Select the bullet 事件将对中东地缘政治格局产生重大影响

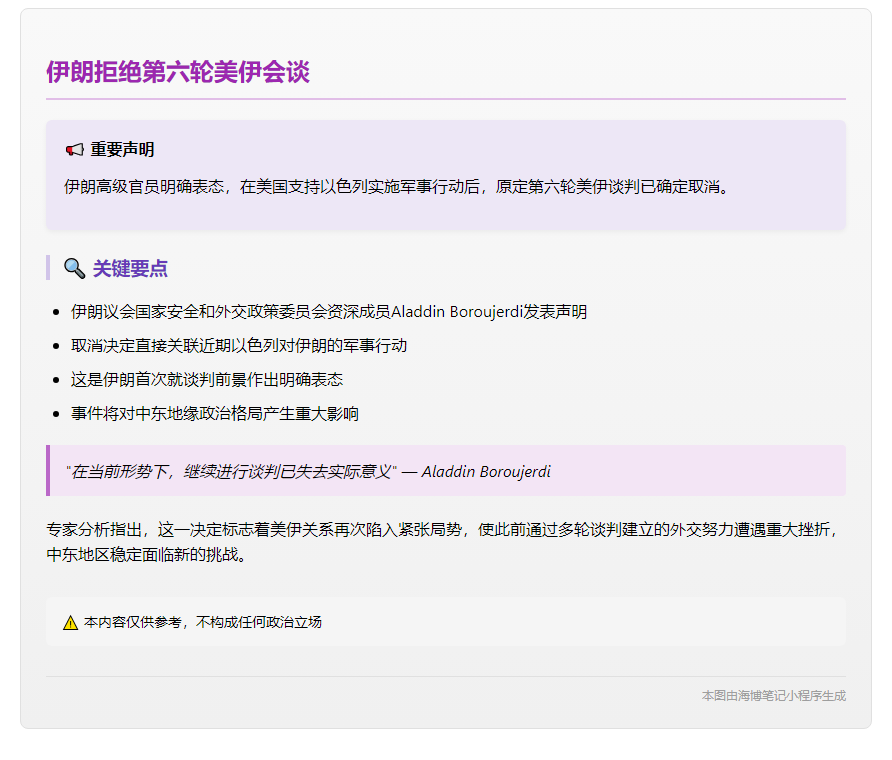(x=215, y=414)
